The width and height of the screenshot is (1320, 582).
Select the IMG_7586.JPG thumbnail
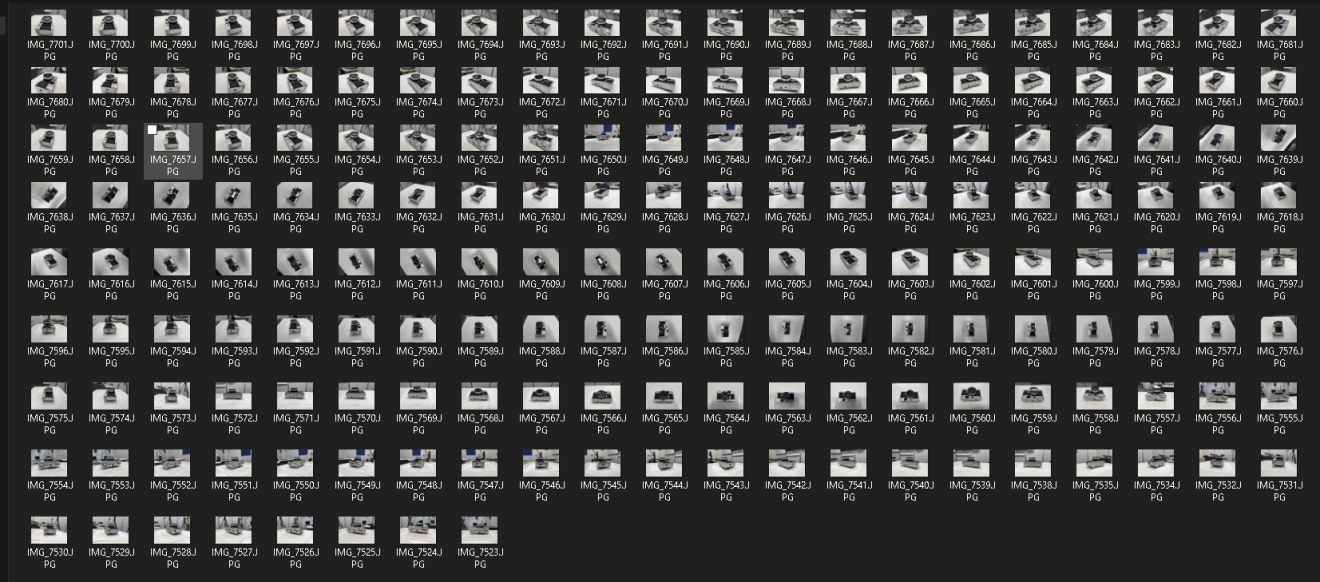coord(664,330)
